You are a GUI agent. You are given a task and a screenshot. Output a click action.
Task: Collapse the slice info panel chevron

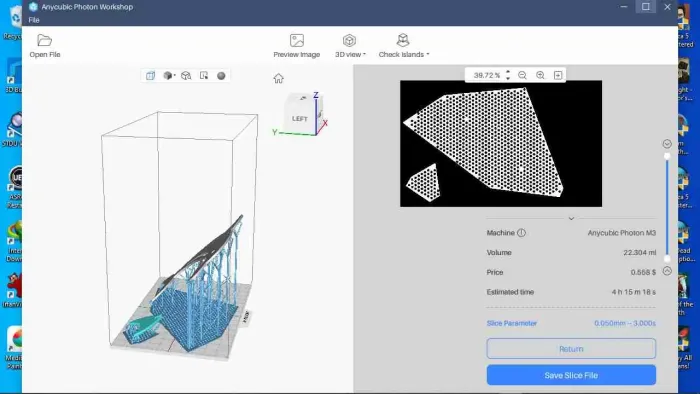[x=571, y=219]
